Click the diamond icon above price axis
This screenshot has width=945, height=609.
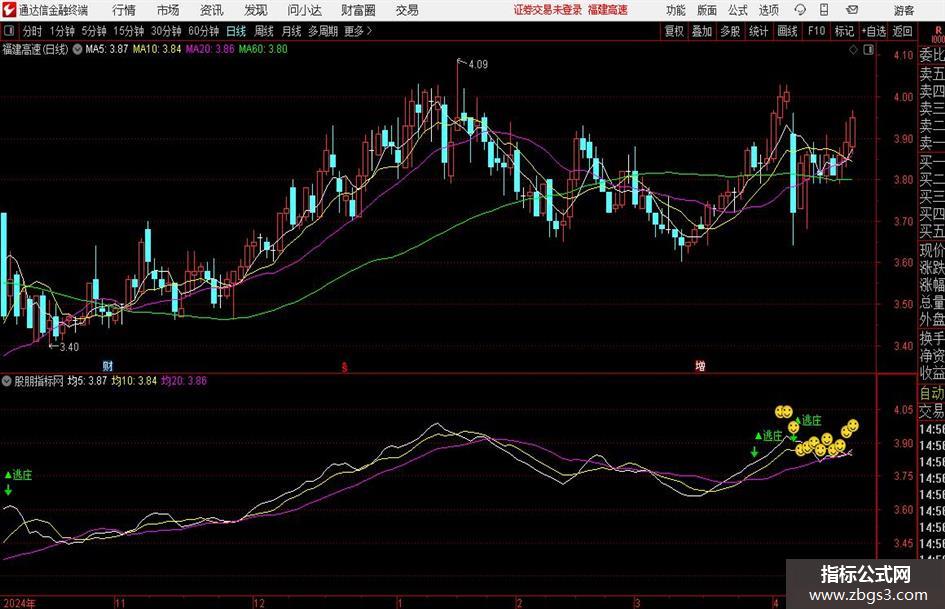(x=853, y=50)
